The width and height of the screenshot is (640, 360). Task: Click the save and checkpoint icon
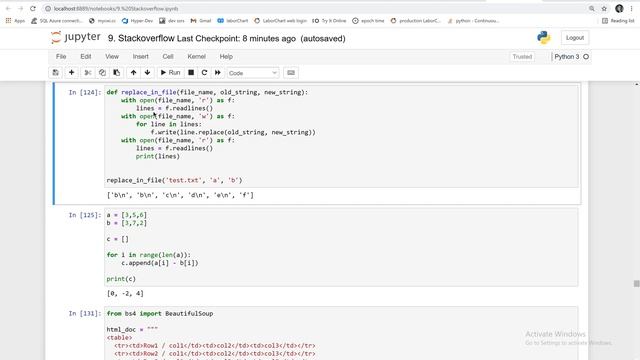coord(56,73)
